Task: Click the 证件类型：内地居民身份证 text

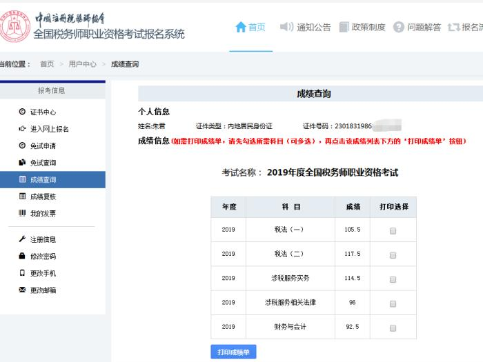Action: point(234,126)
